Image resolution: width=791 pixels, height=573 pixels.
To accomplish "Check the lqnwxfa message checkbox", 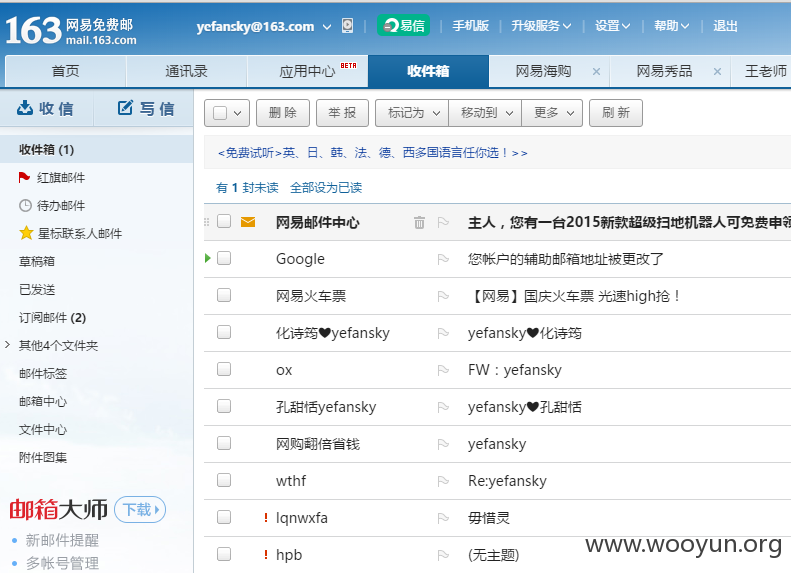I will click(x=224, y=517).
